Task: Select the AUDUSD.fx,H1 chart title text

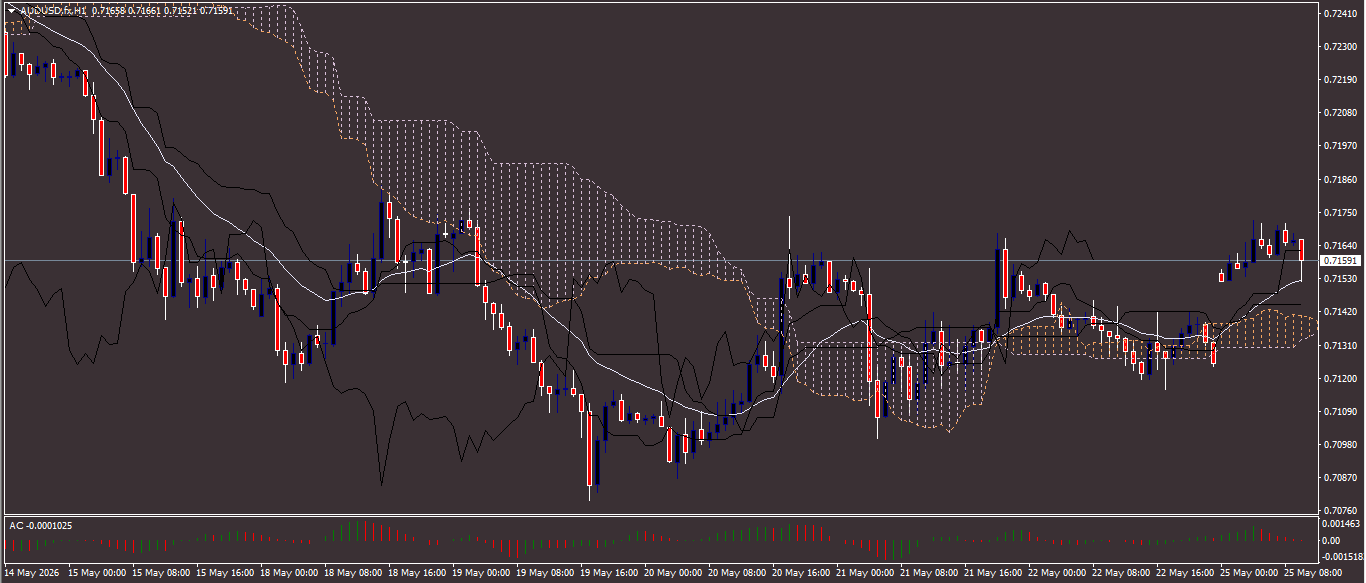Action: tap(52, 10)
